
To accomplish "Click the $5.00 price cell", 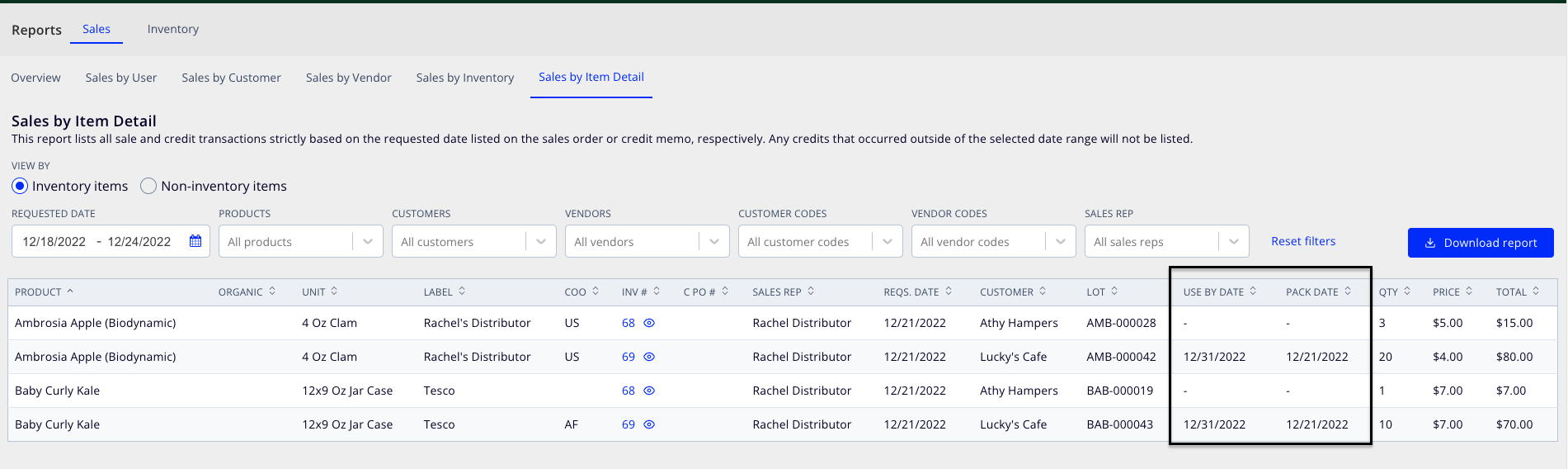I will point(1448,323).
